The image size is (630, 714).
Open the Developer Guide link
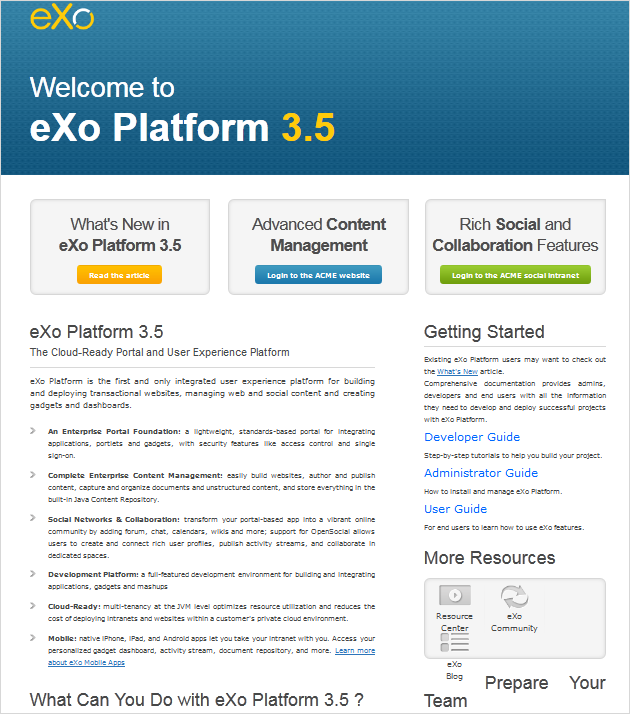point(472,437)
